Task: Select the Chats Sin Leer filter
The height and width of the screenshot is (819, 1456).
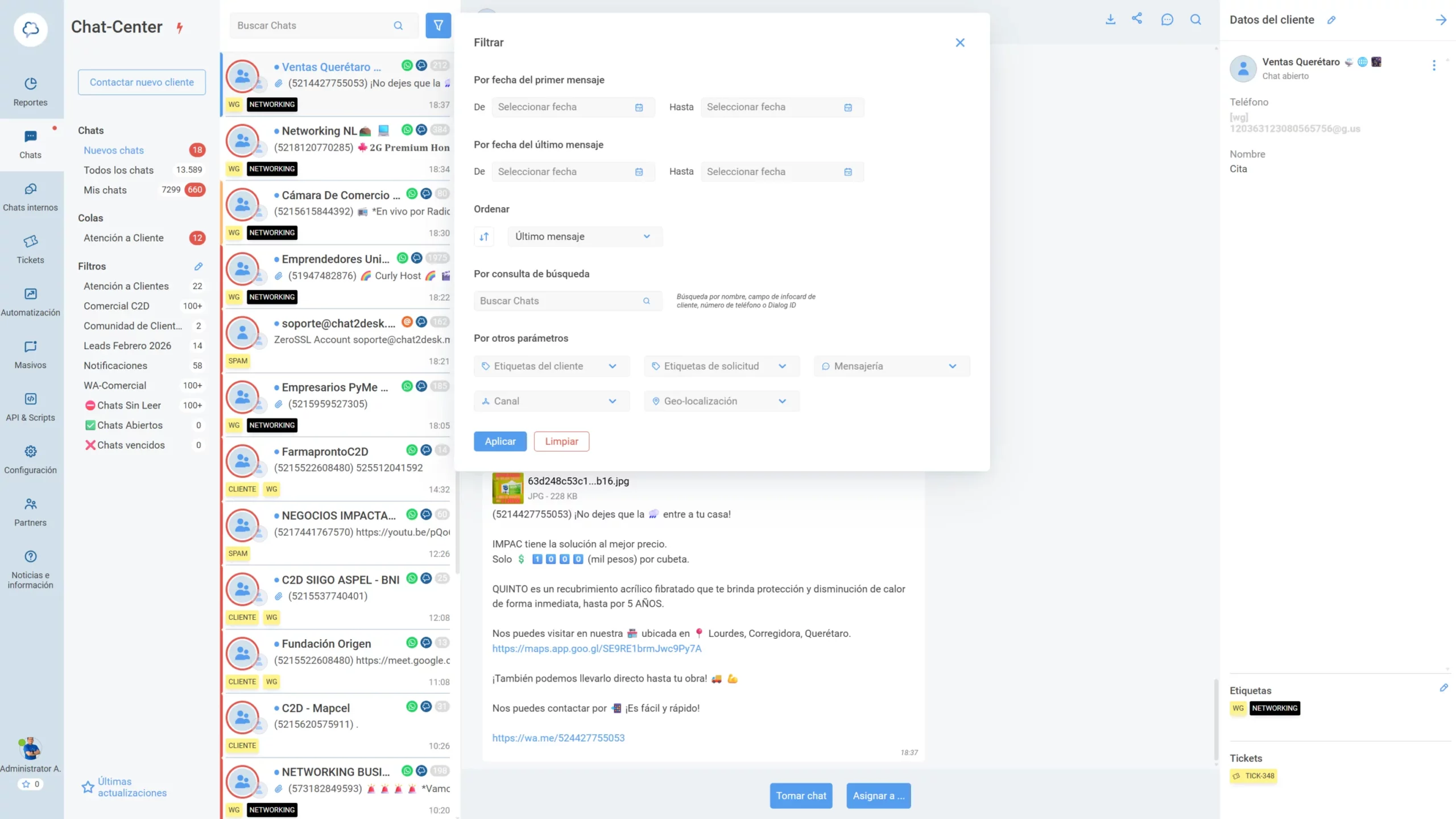Action: pyautogui.click(x=129, y=405)
